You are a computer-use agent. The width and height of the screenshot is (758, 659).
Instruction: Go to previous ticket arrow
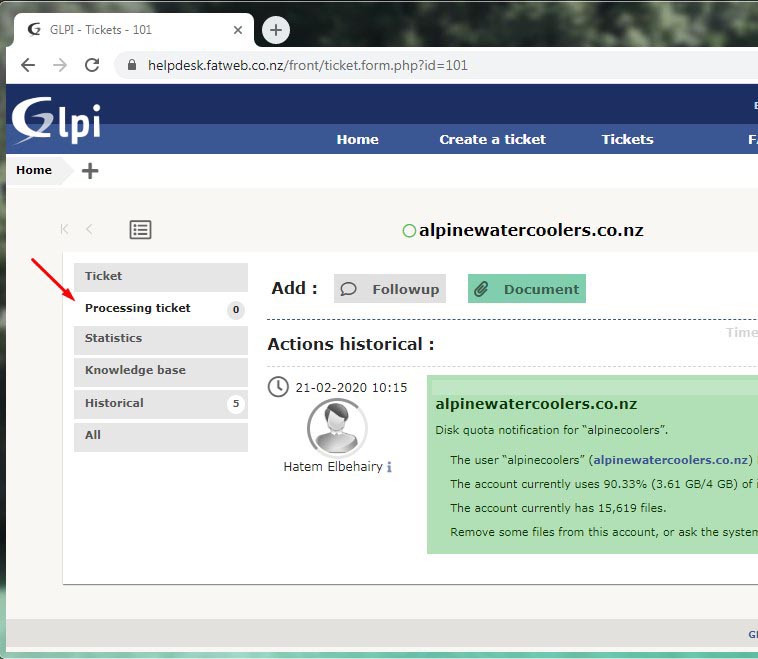pos(89,230)
